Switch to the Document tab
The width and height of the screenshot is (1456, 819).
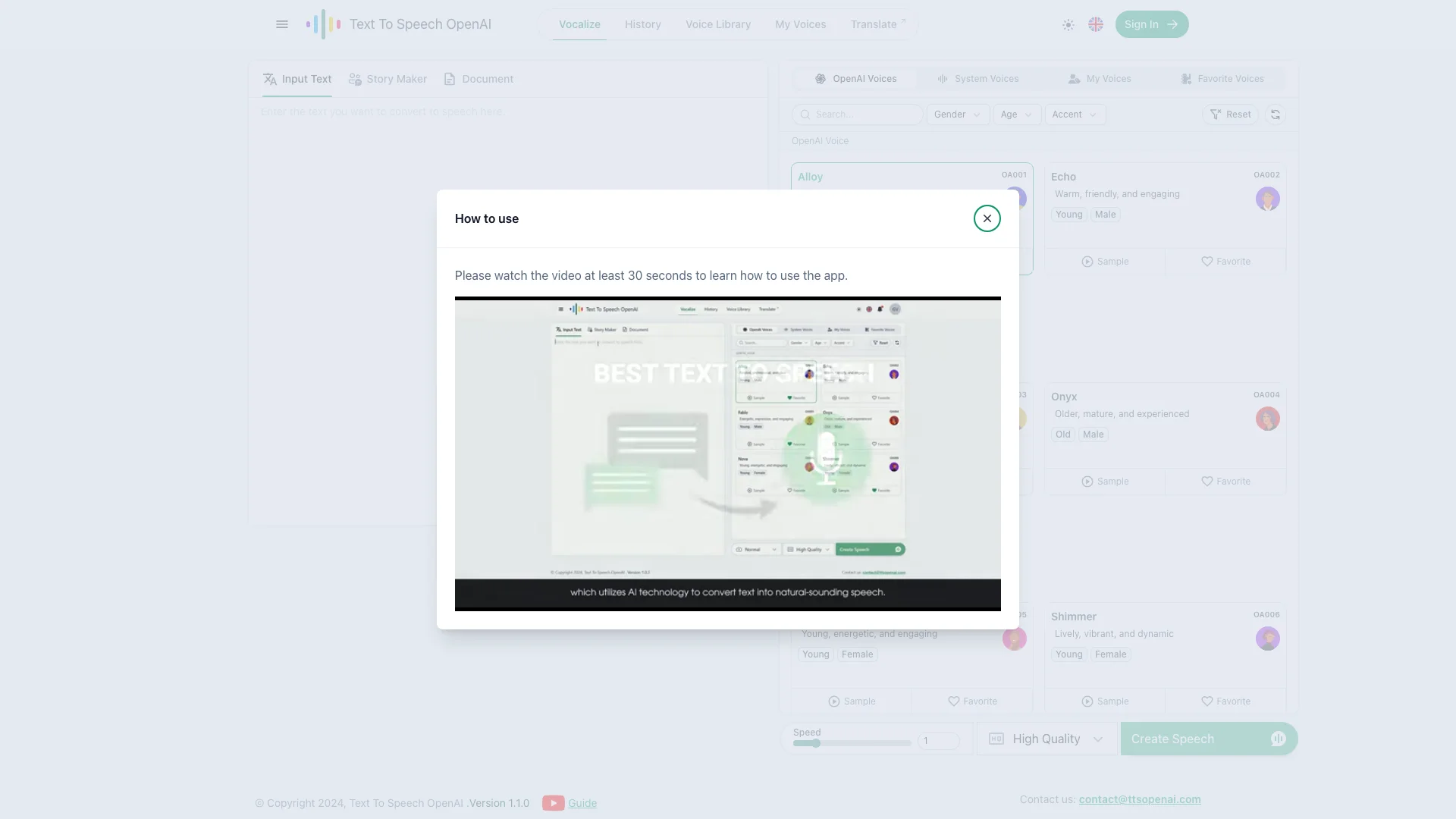[479, 79]
